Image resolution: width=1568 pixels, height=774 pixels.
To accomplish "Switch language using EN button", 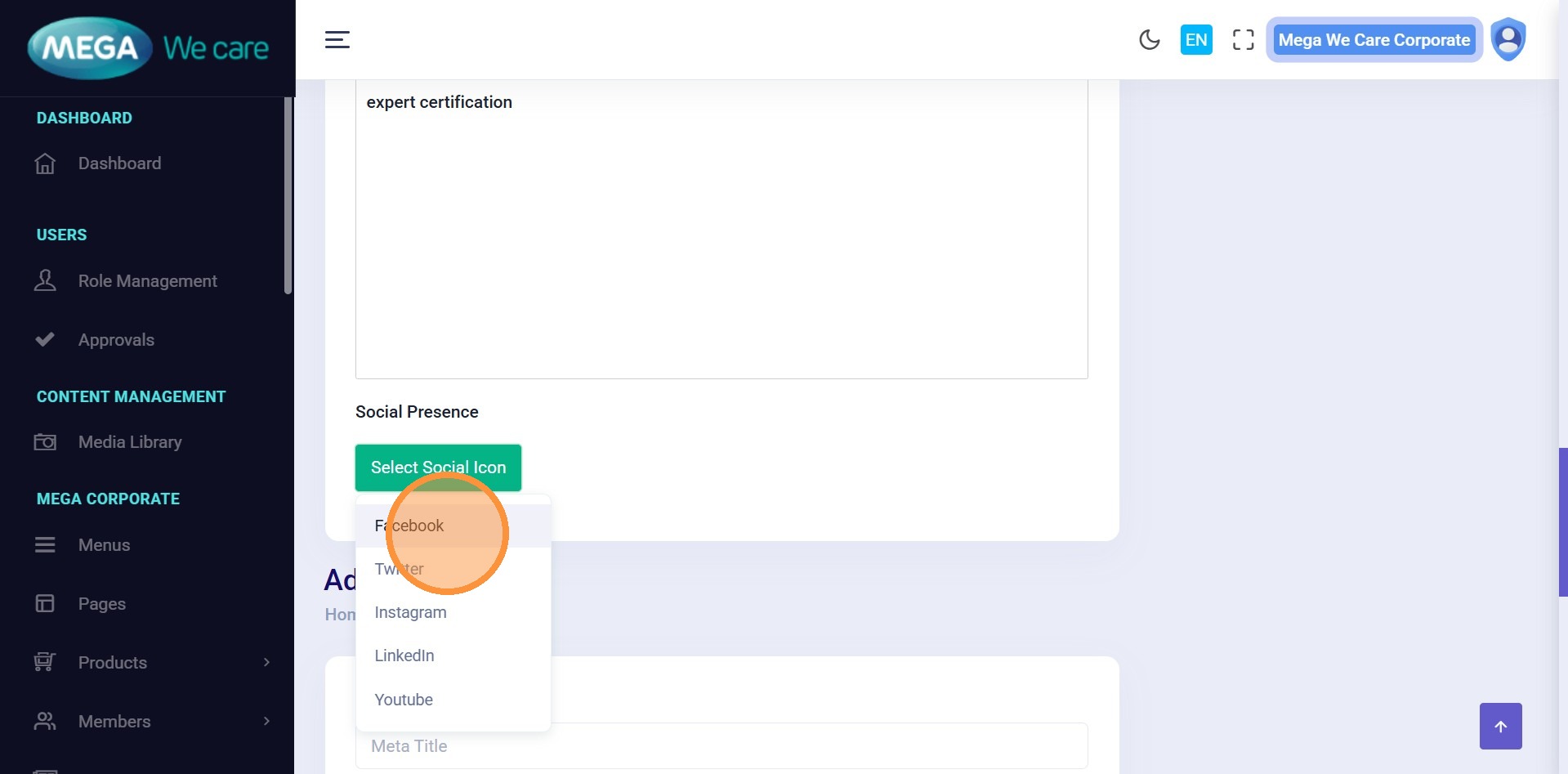I will point(1195,39).
